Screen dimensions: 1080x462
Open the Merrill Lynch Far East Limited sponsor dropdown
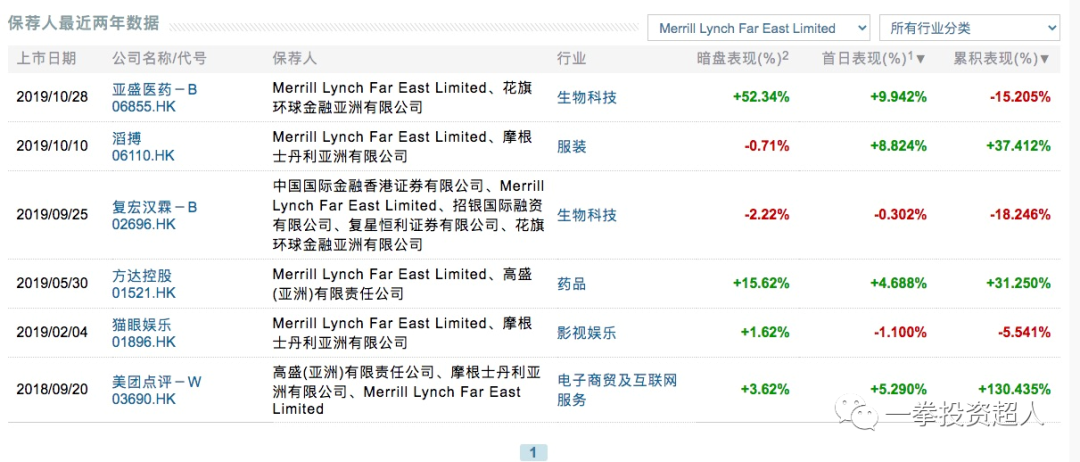coord(758,28)
